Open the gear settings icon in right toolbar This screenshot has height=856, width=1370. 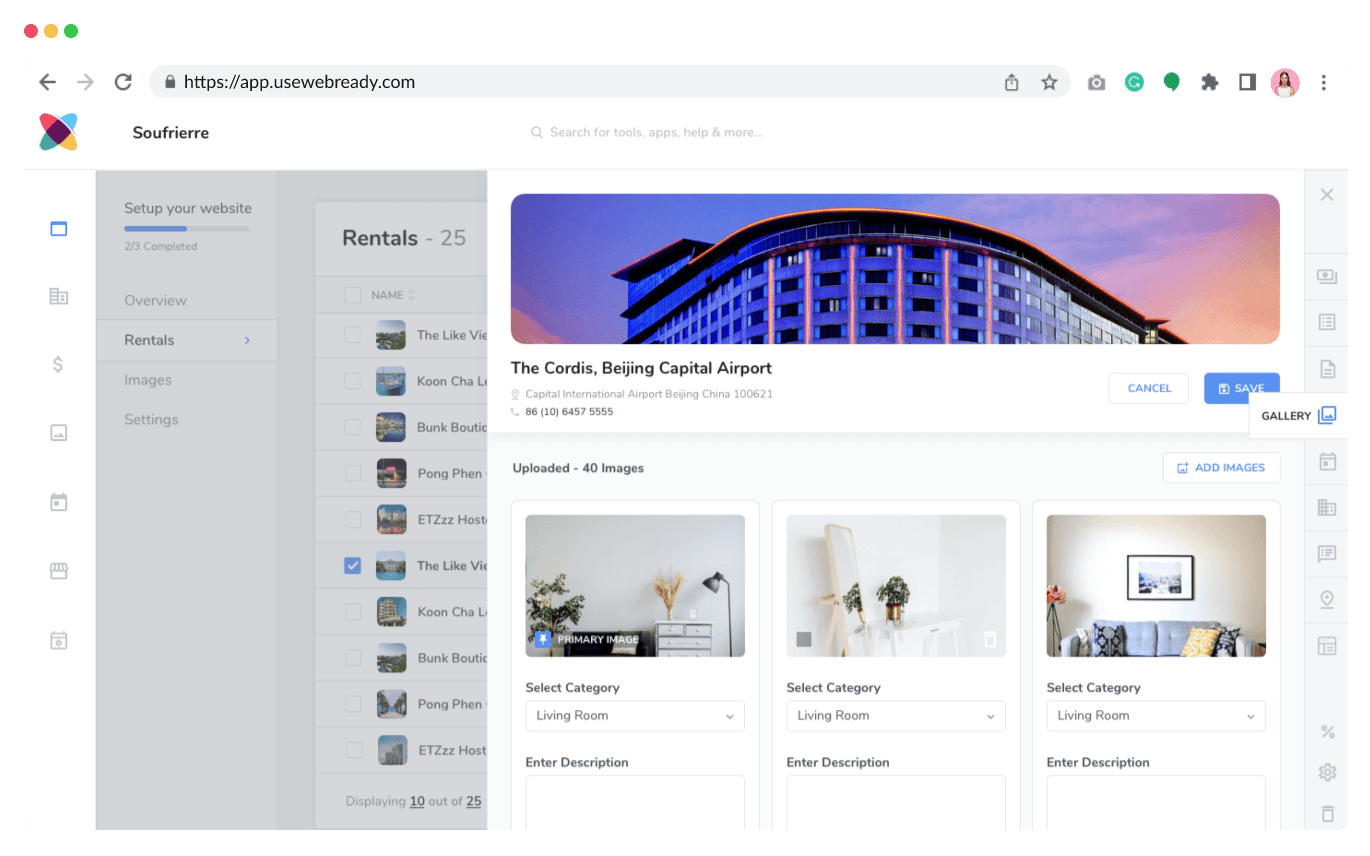pos(1327,772)
